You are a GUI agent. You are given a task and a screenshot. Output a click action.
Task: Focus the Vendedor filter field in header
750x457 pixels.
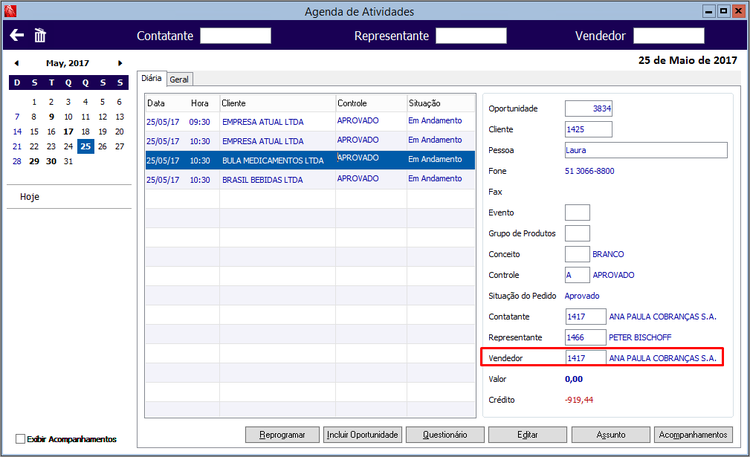pos(669,36)
